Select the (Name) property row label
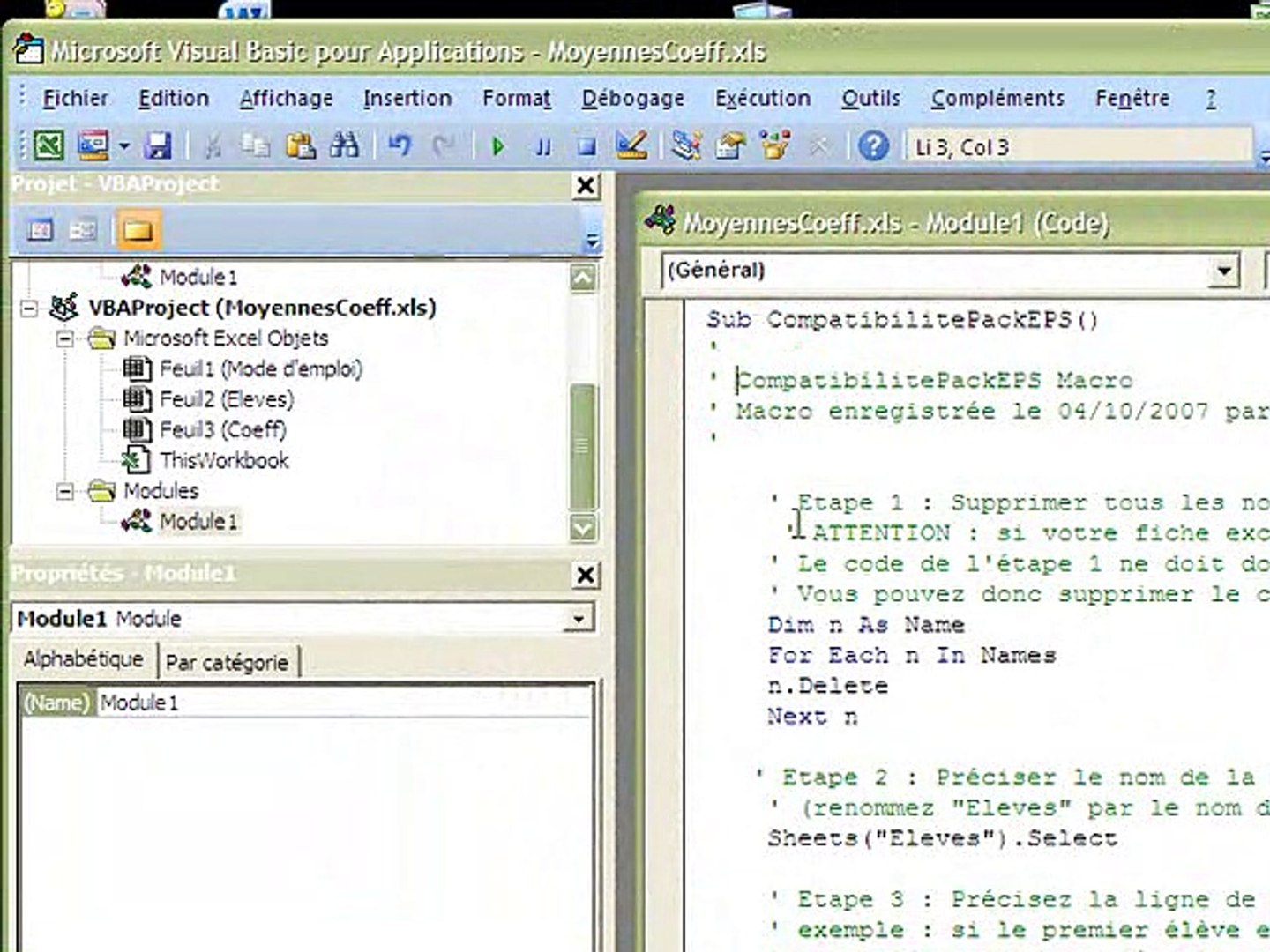The width and height of the screenshot is (1270, 952). click(x=56, y=703)
